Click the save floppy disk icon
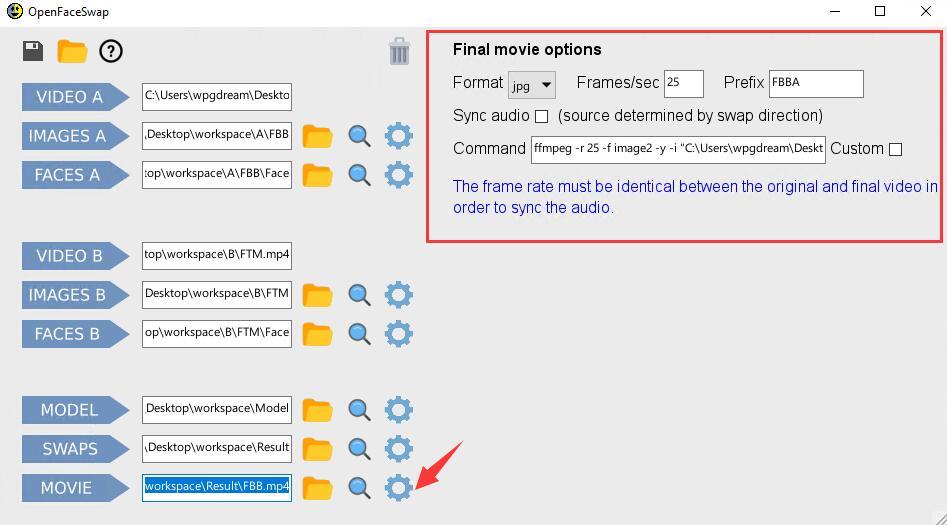947x525 pixels. click(x=33, y=51)
